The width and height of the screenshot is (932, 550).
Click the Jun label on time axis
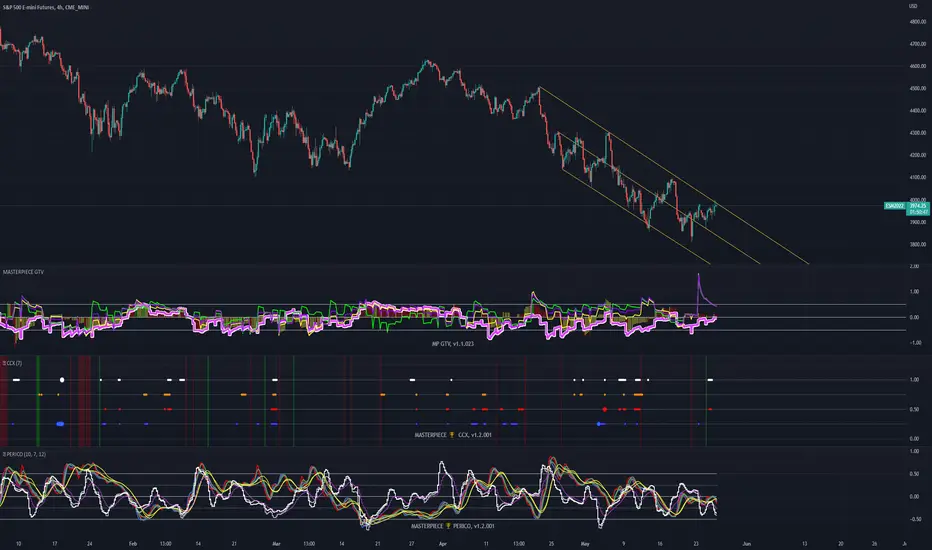click(747, 543)
